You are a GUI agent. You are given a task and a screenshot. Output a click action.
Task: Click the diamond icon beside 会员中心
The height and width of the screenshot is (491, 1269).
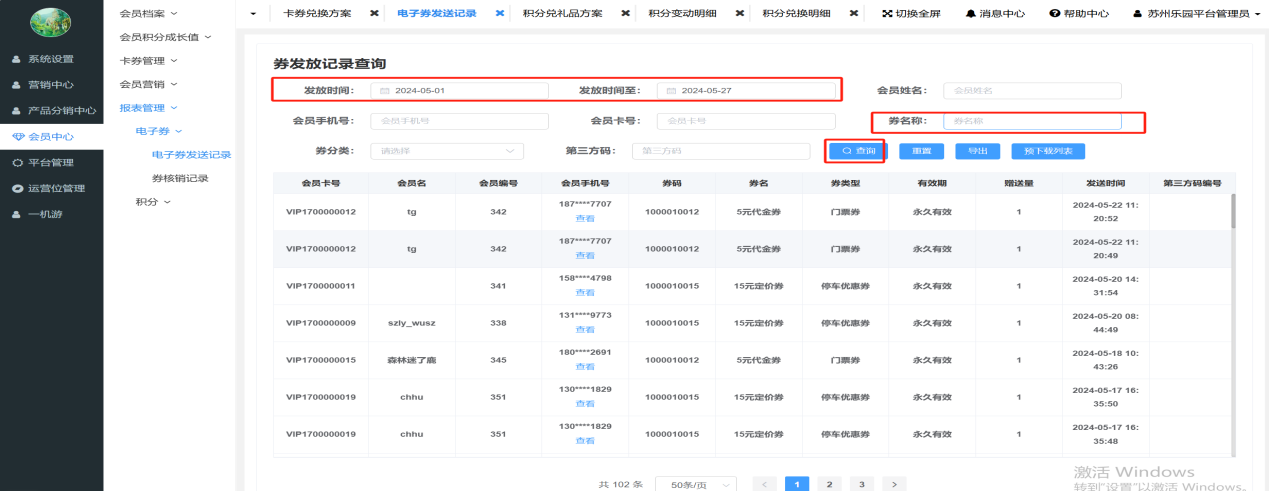(x=17, y=137)
